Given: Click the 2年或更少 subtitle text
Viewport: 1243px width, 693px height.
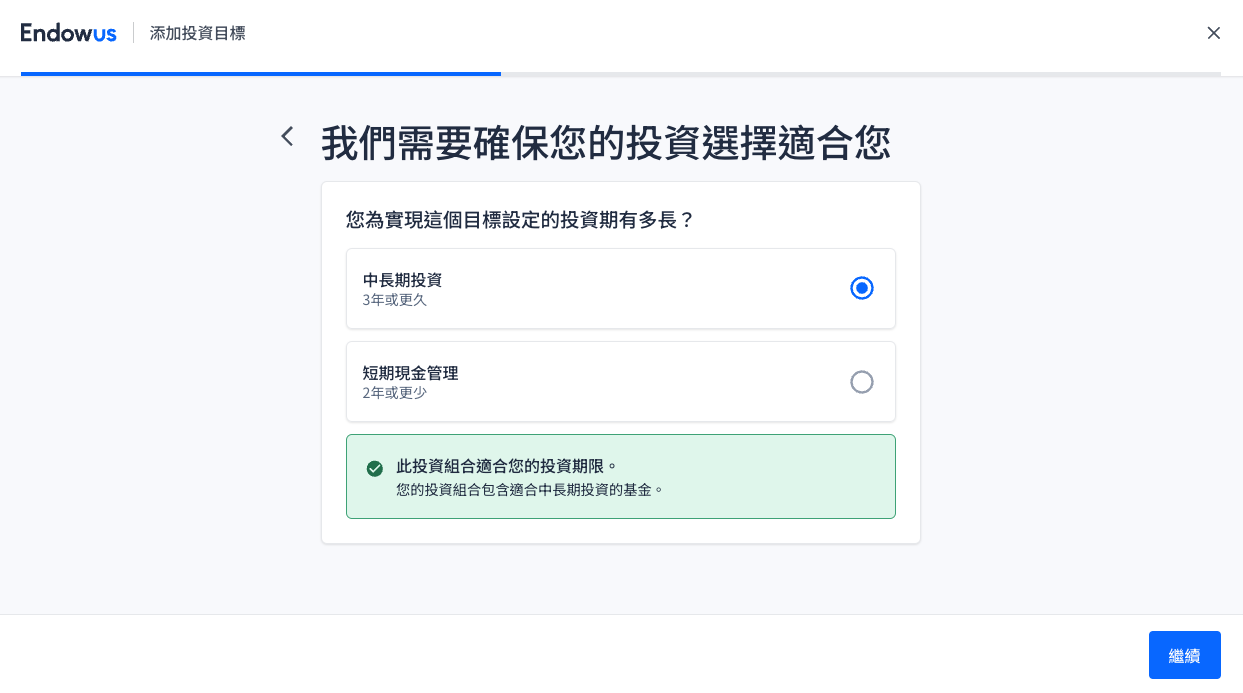Looking at the screenshot, I should pos(394,393).
